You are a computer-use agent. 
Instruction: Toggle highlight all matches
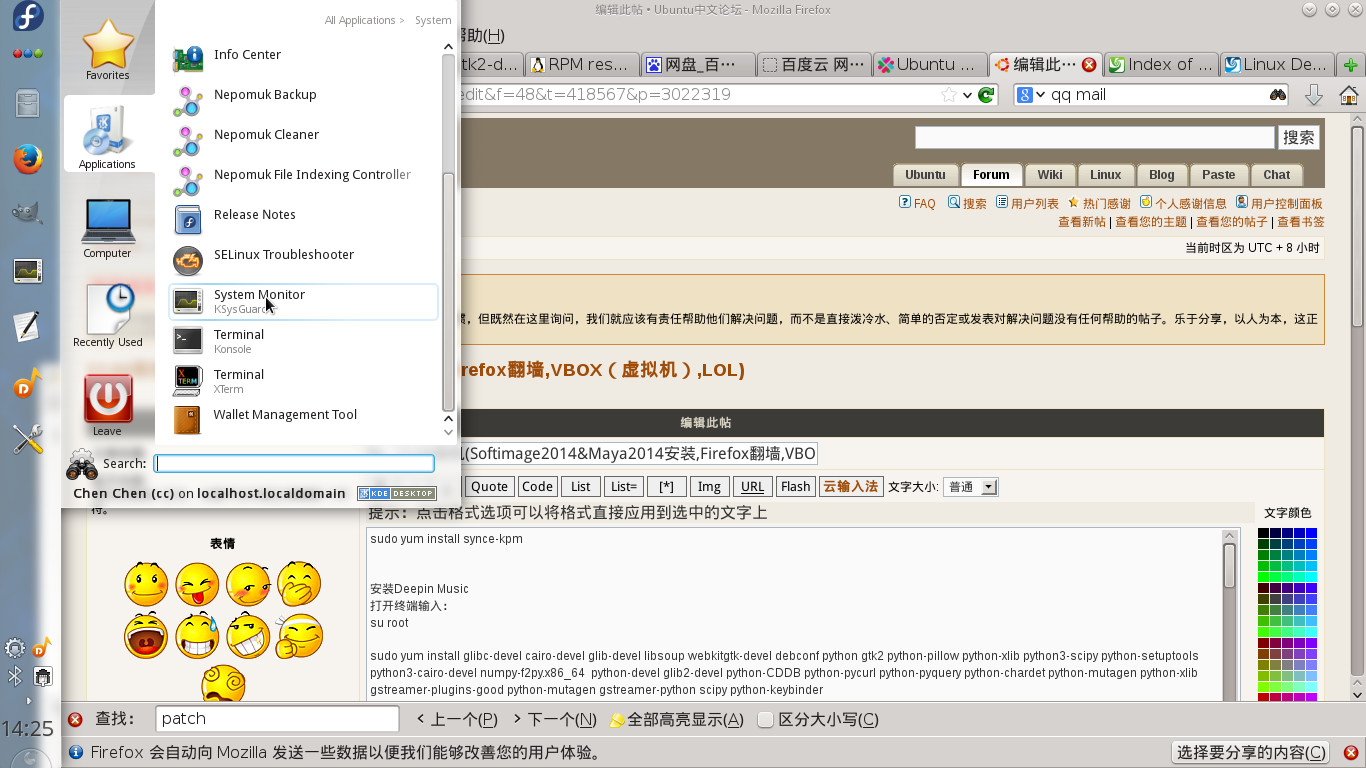tap(676, 719)
